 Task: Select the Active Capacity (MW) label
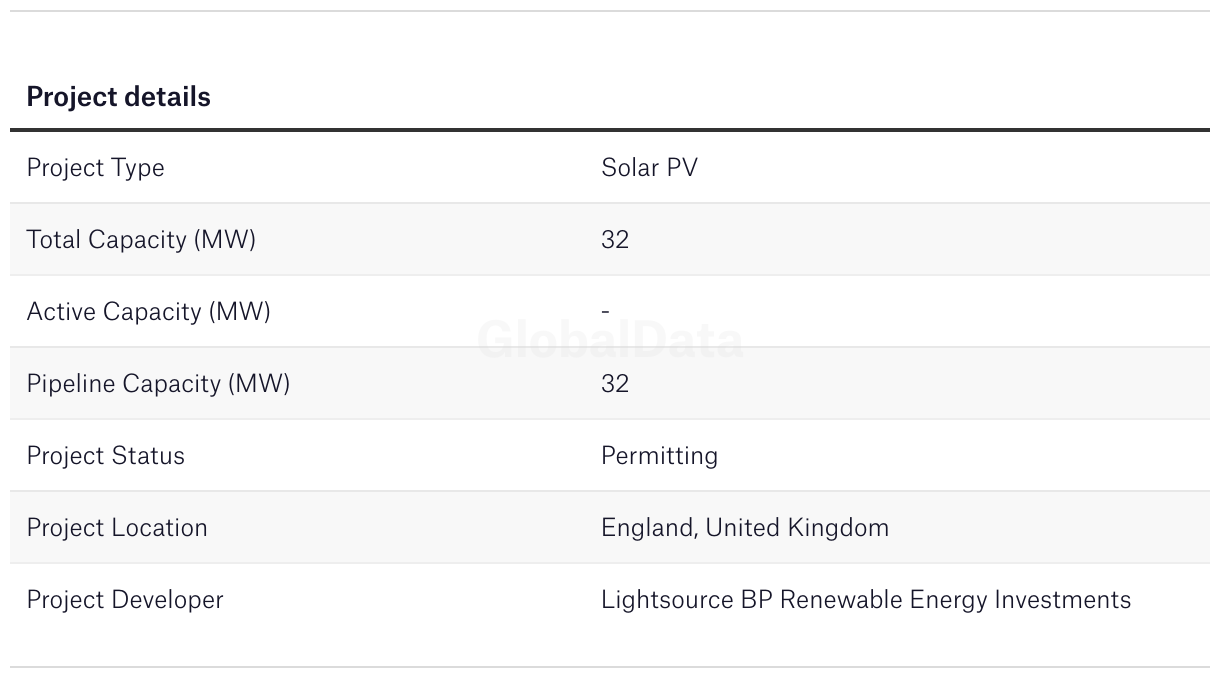coord(148,312)
